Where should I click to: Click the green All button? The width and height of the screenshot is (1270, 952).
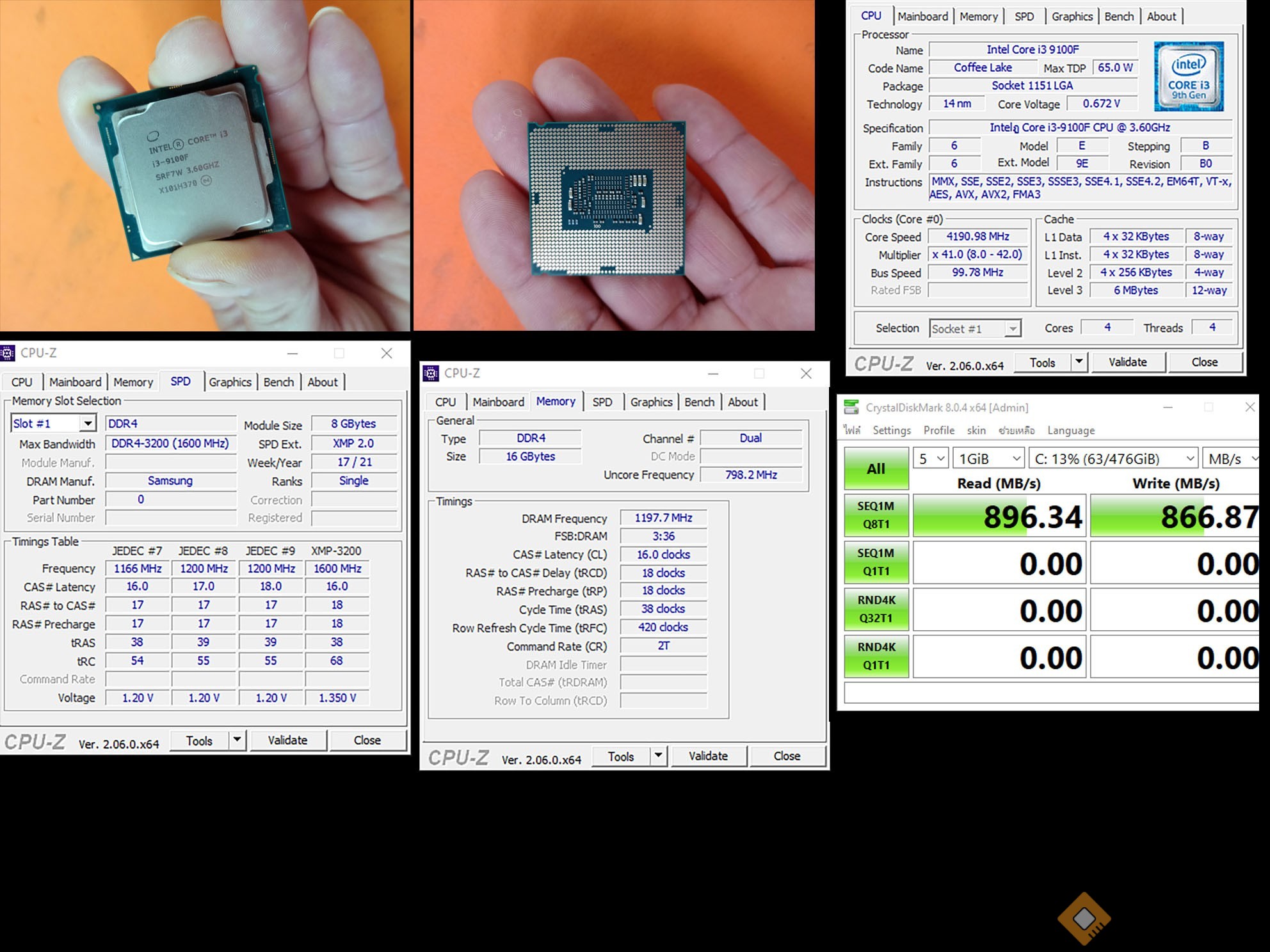(876, 468)
